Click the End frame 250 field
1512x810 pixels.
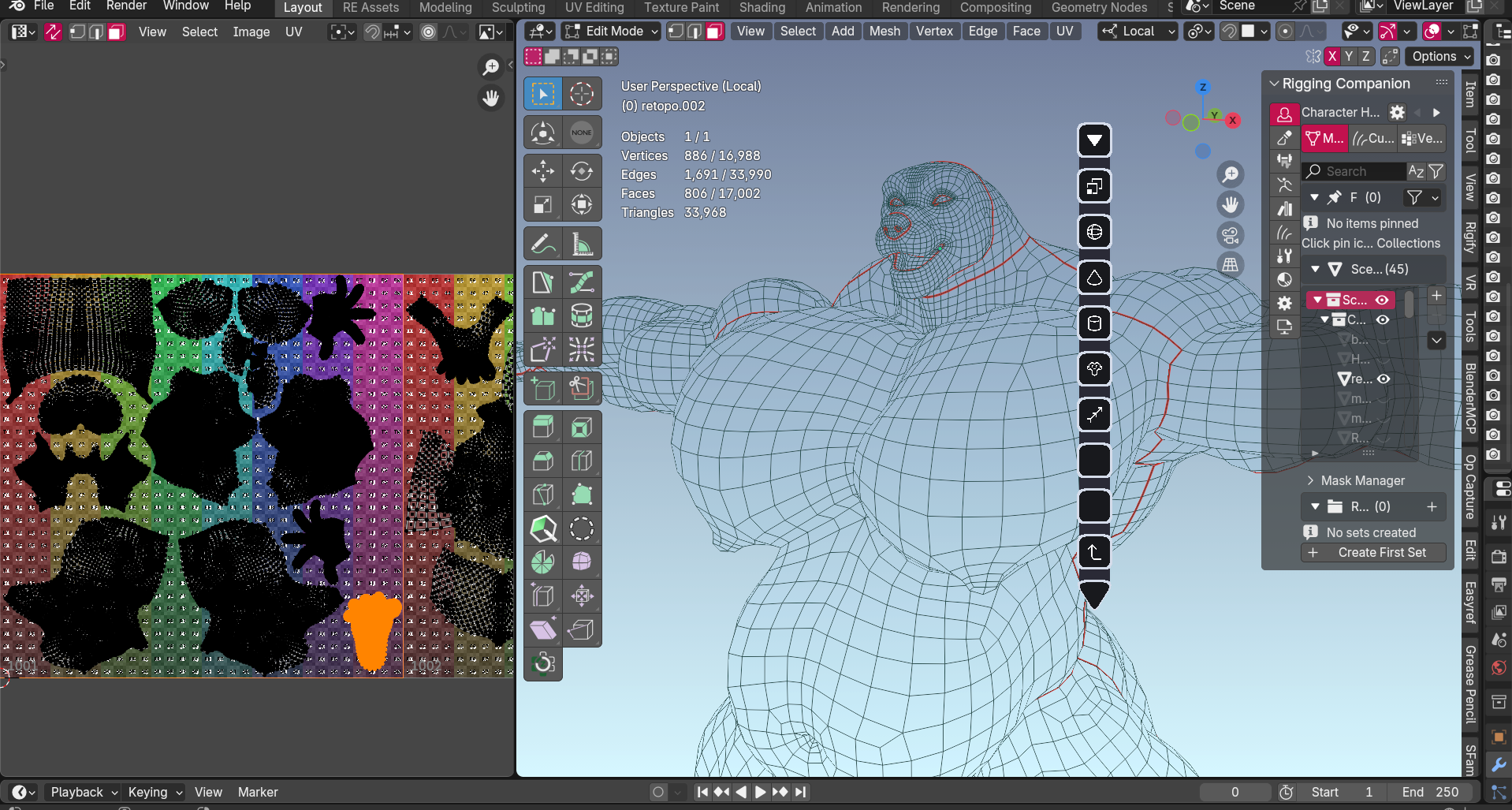[x=1429, y=792]
